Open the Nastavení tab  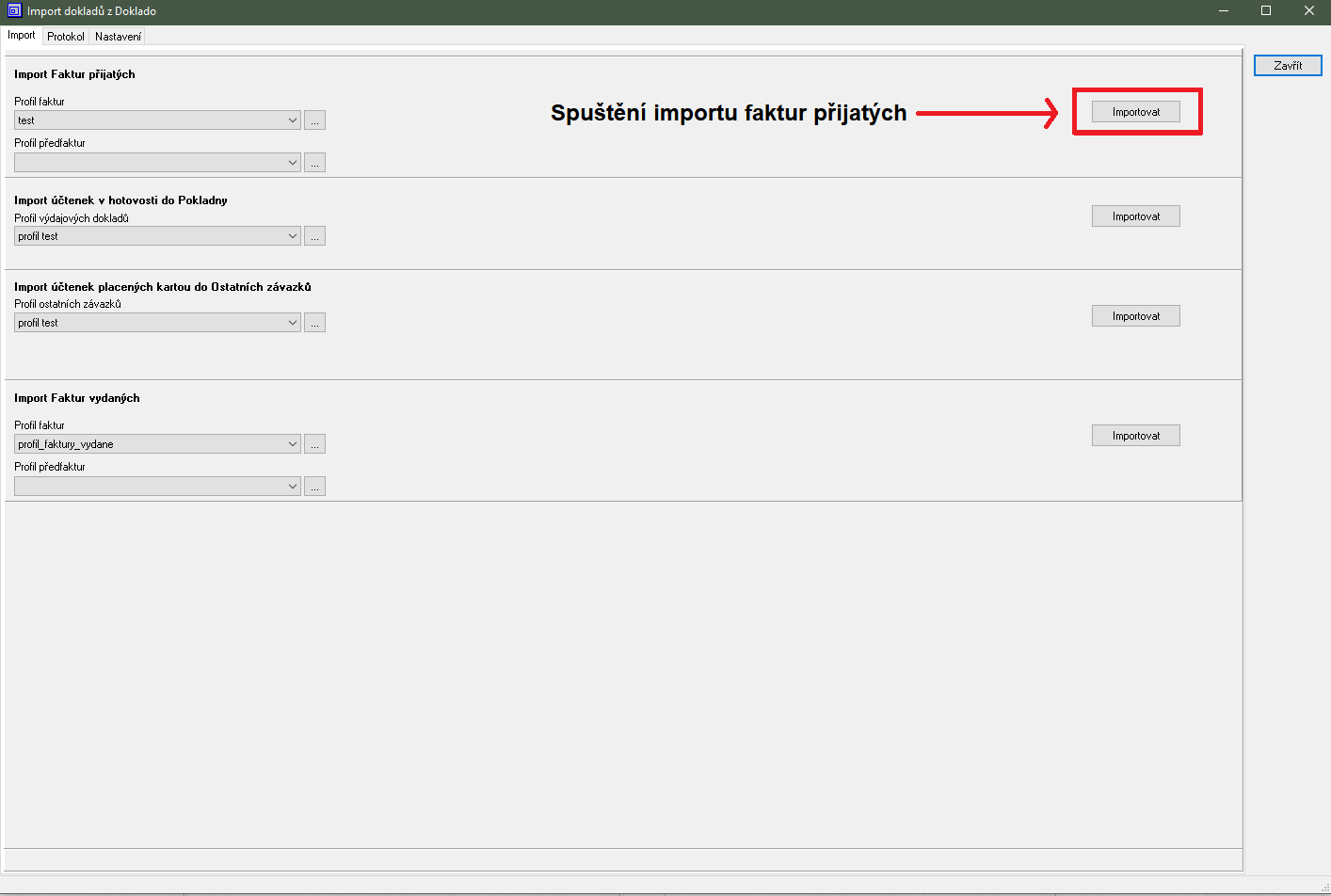pos(118,37)
